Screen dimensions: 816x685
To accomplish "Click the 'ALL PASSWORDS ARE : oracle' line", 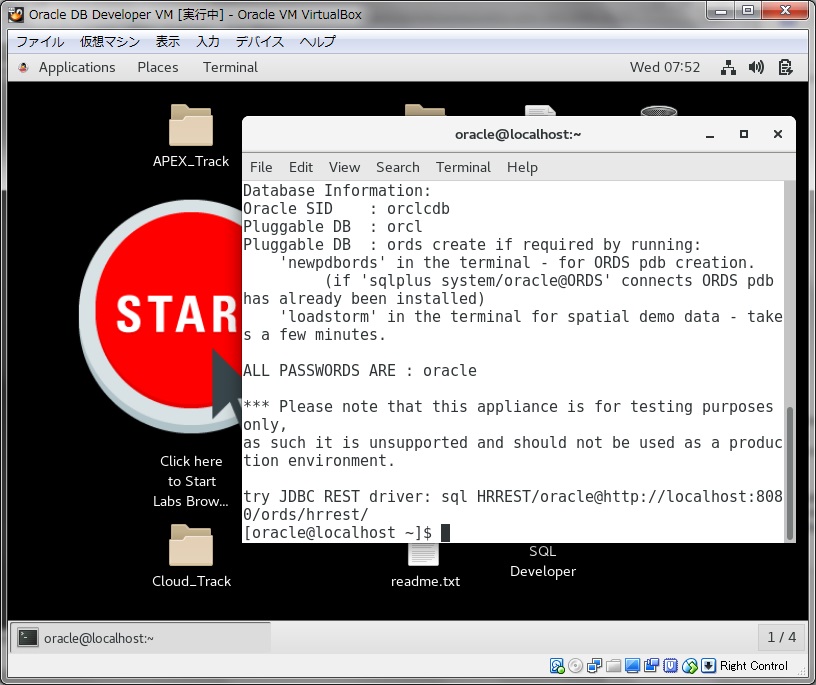I will pos(360,371).
